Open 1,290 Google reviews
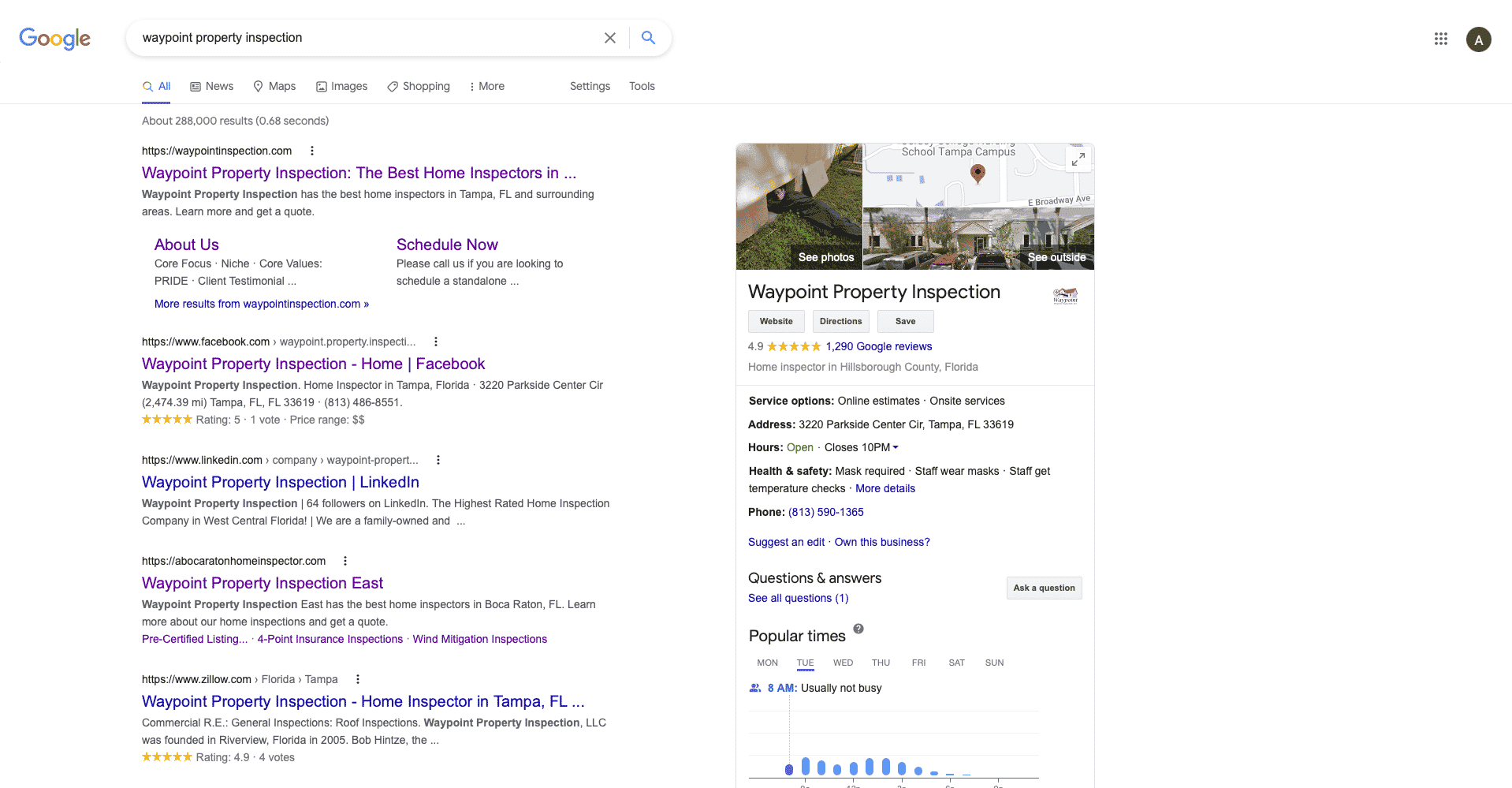 click(x=879, y=346)
